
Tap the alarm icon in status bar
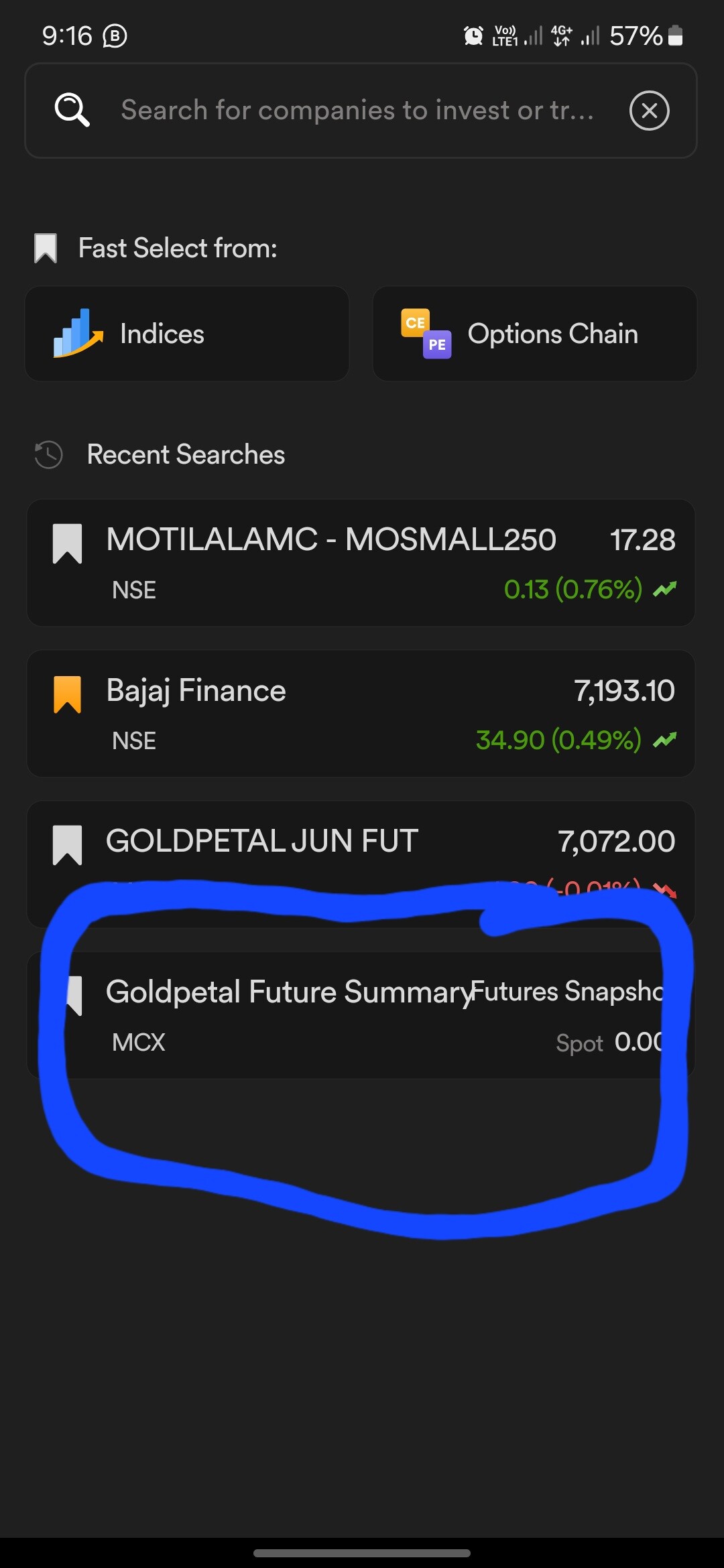click(x=473, y=36)
